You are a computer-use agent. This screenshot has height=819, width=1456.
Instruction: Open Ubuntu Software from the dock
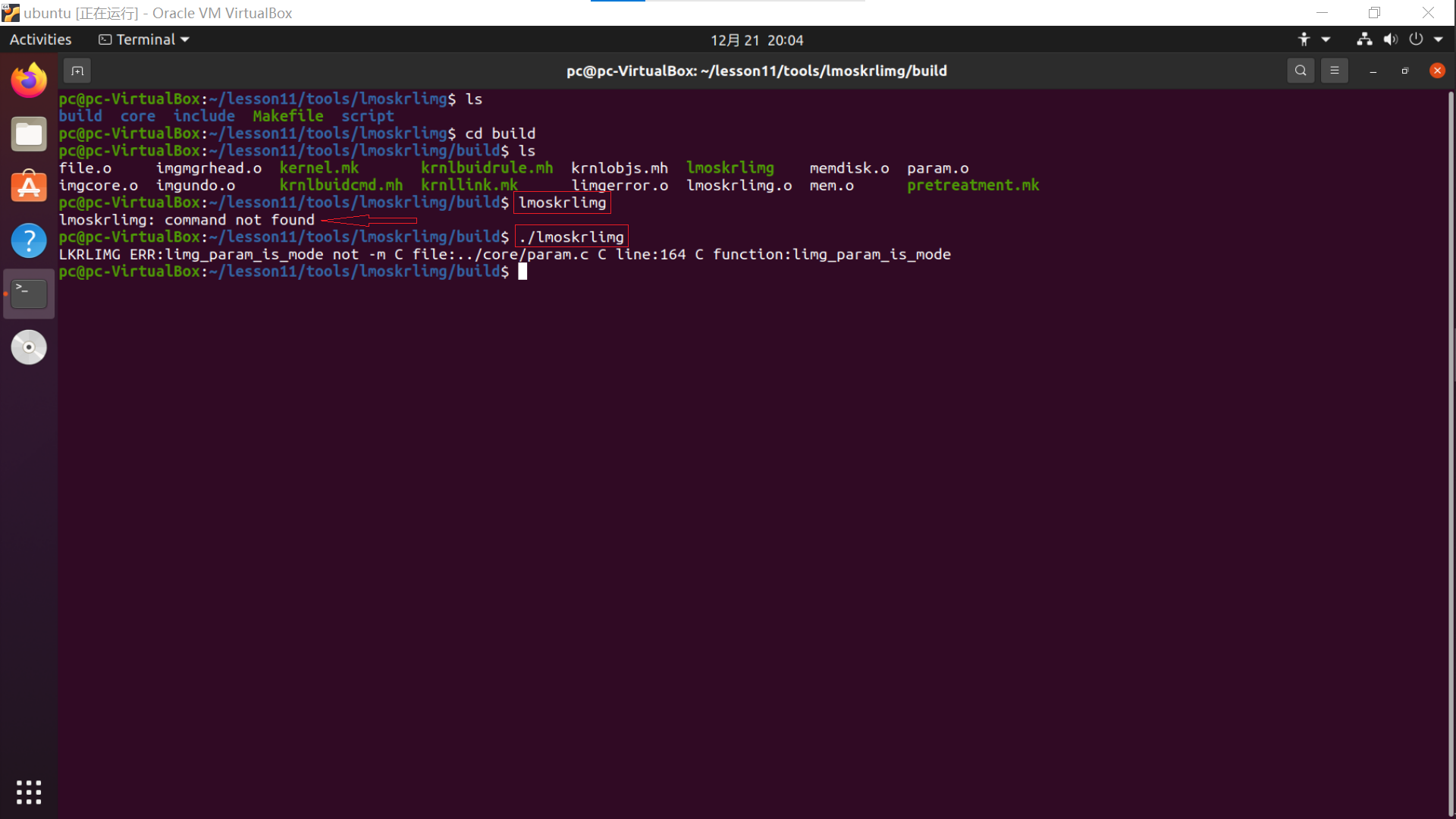tap(29, 187)
